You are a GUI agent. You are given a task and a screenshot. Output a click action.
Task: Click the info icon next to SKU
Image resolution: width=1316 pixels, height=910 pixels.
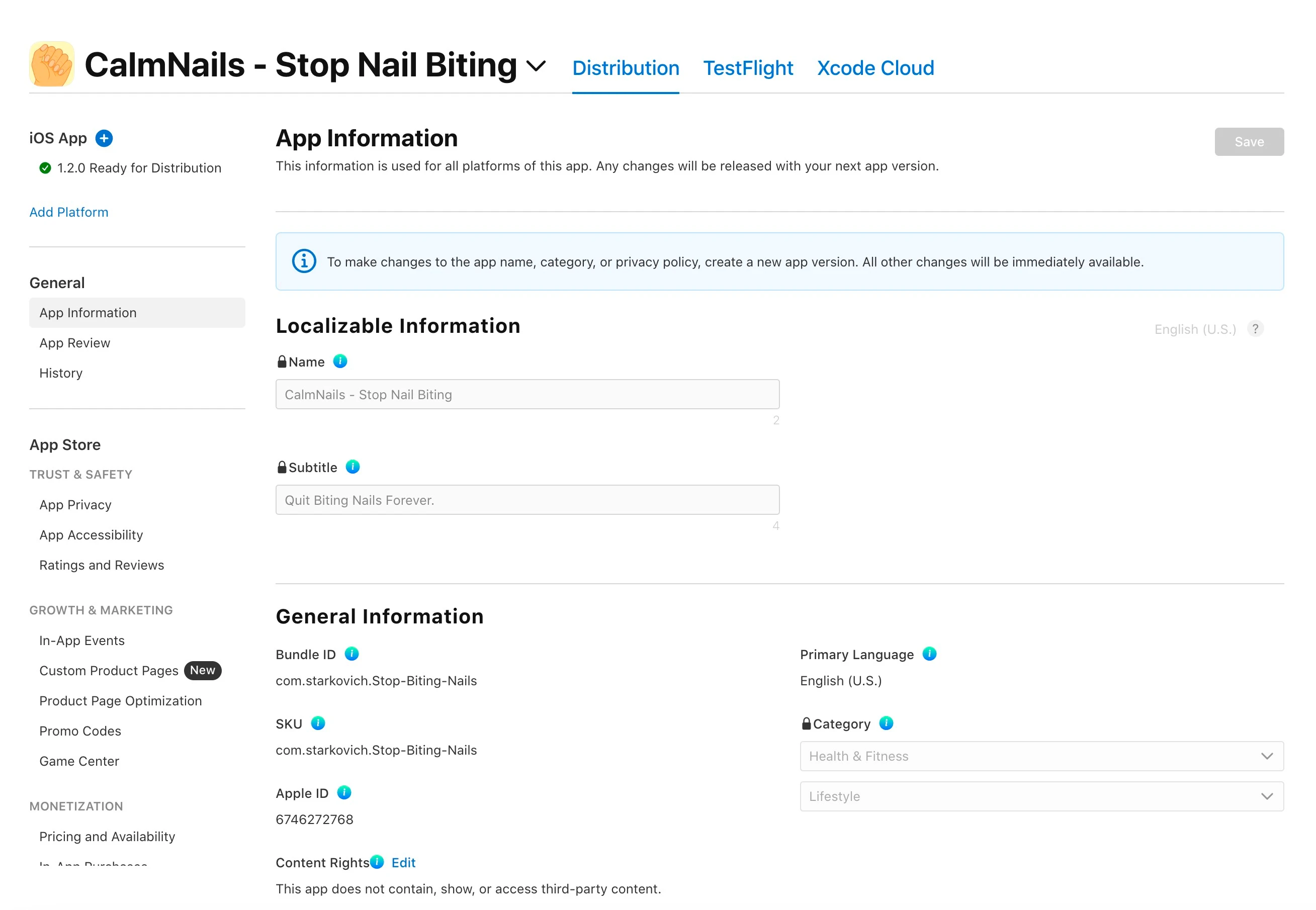[318, 723]
